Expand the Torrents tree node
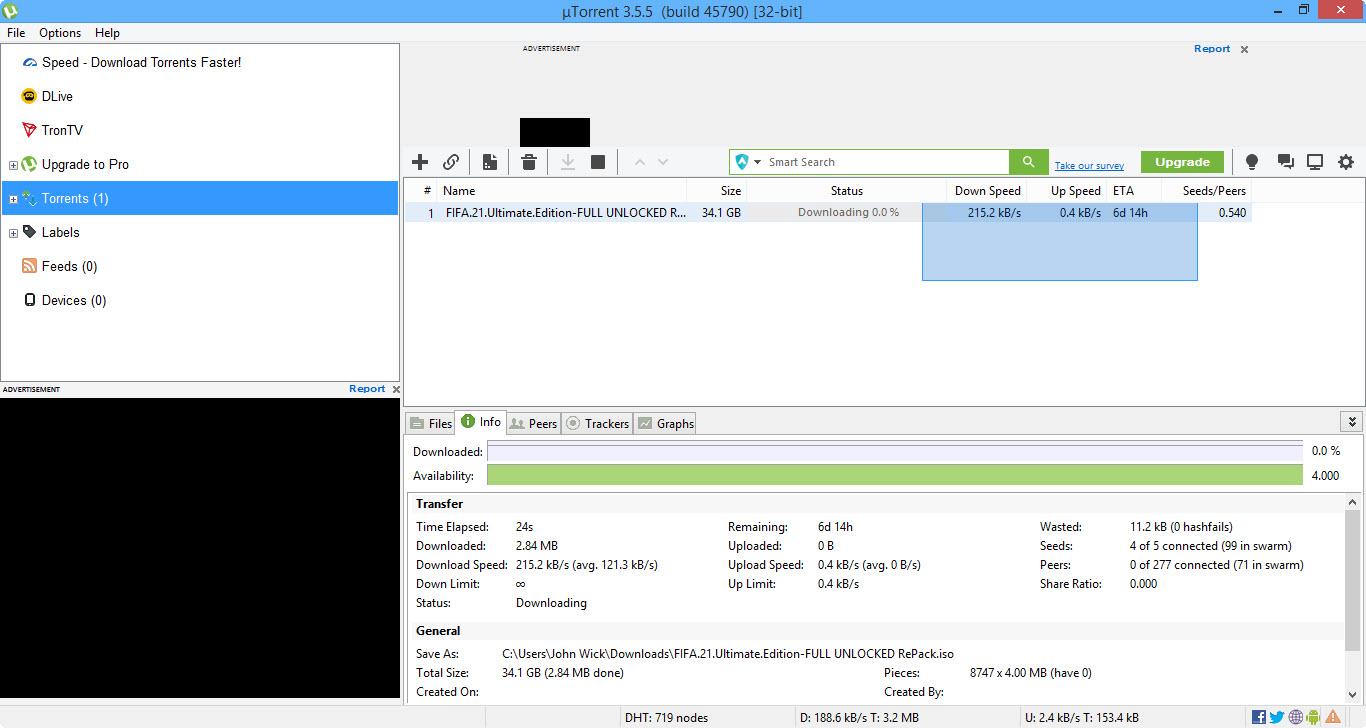Screen dimensions: 1366x728 (x=13, y=199)
